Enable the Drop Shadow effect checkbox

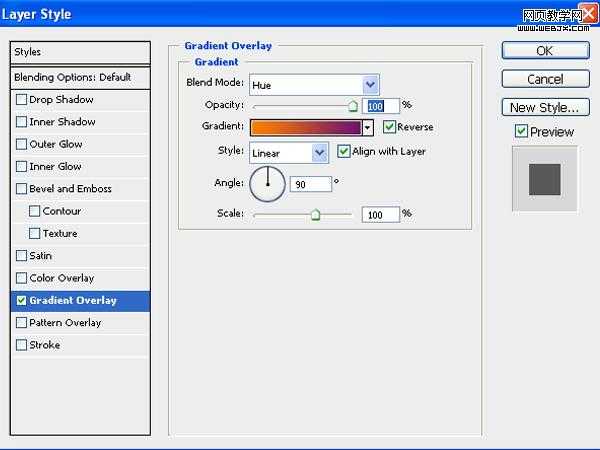point(22,100)
